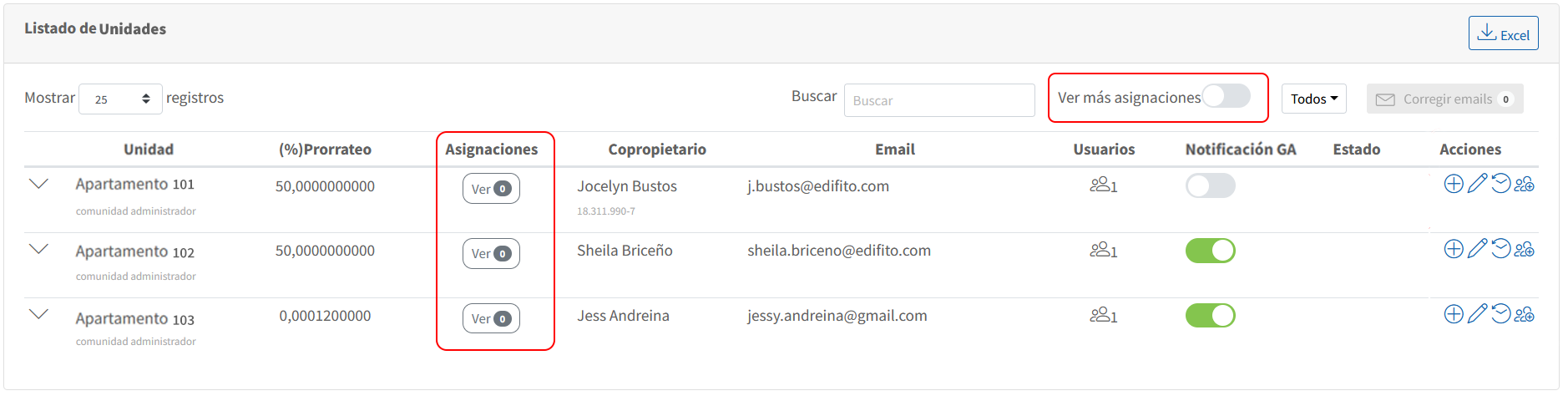Add users icon for Apartamento 103
This screenshot has height=401, width=1568.
pyautogui.click(x=1525, y=314)
